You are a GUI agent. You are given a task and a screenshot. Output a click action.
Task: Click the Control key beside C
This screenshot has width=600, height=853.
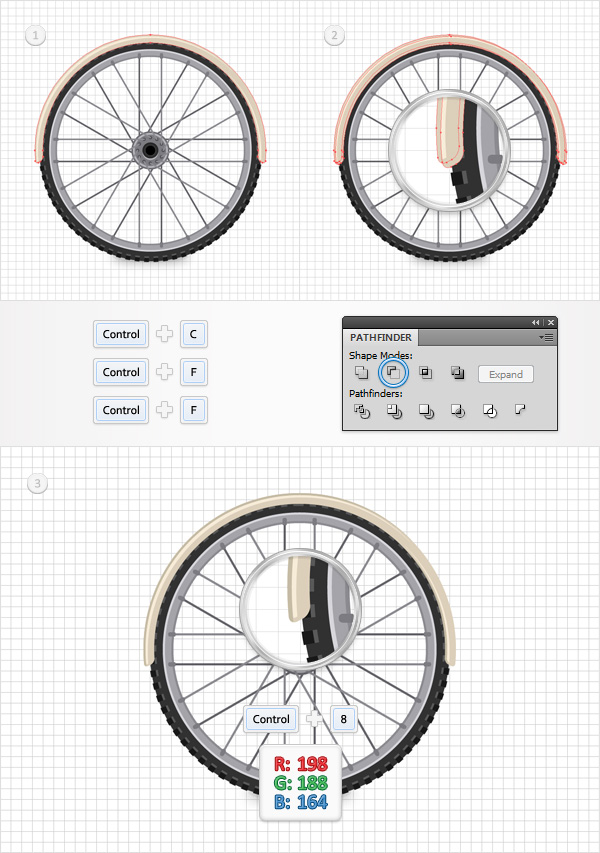coord(121,334)
